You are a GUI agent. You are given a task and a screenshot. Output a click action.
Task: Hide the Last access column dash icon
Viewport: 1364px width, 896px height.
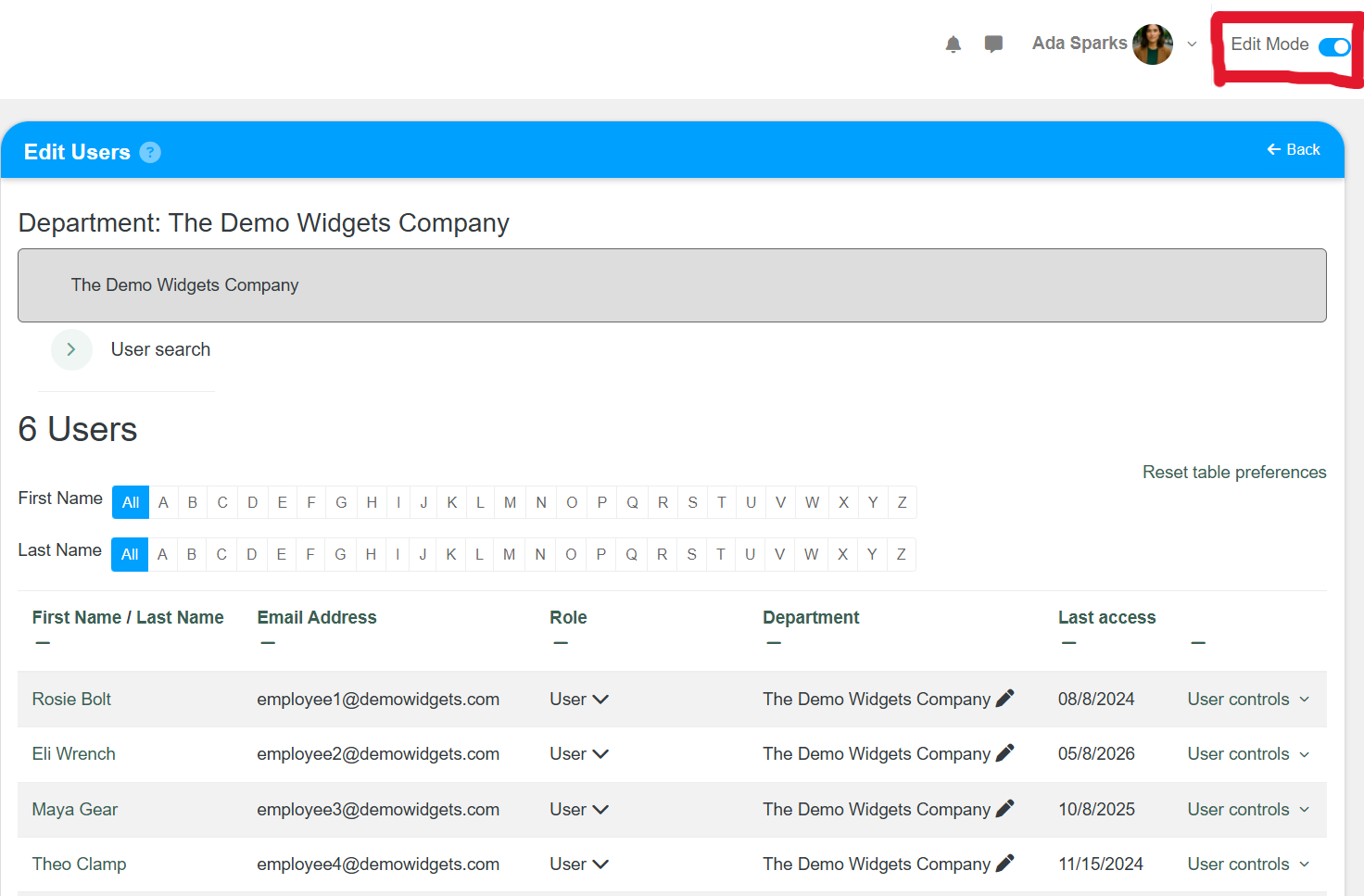tap(1069, 642)
